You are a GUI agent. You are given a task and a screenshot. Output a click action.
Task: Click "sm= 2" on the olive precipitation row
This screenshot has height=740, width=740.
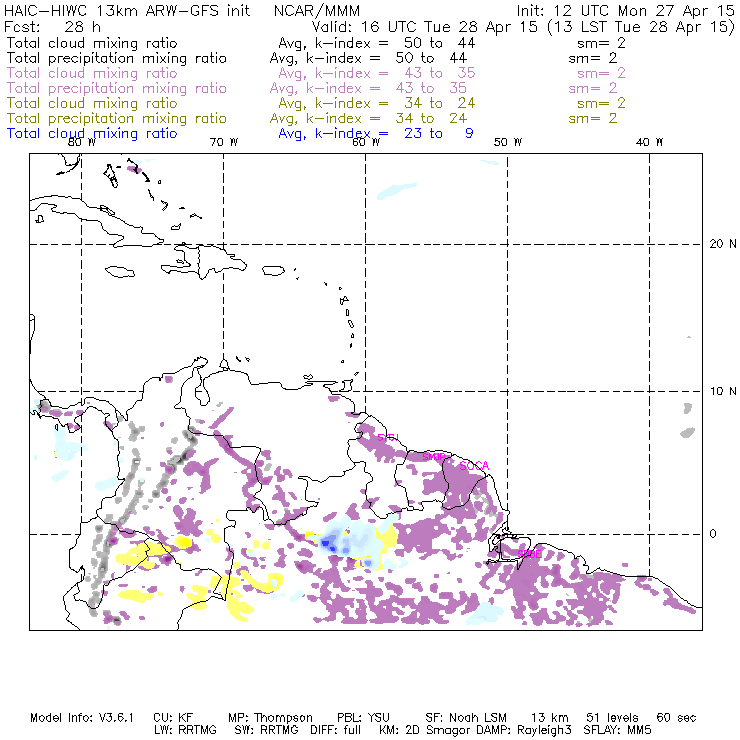tap(593, 118)
